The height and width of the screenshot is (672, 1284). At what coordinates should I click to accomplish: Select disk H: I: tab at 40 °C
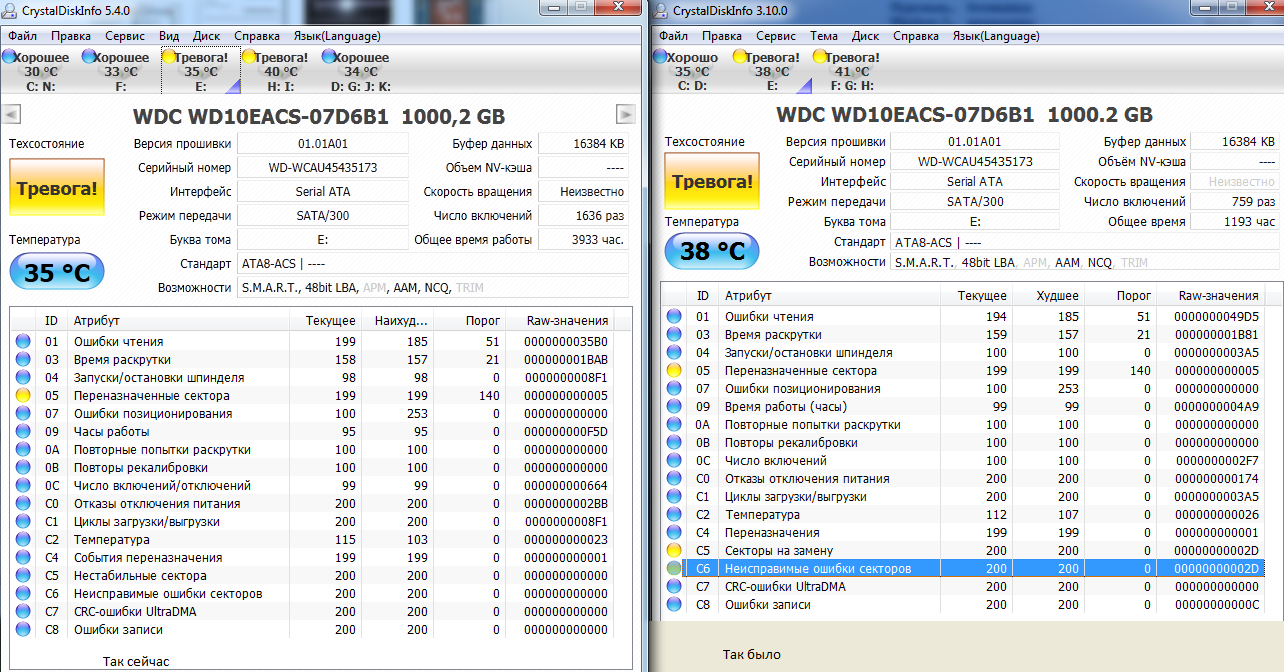281,71
